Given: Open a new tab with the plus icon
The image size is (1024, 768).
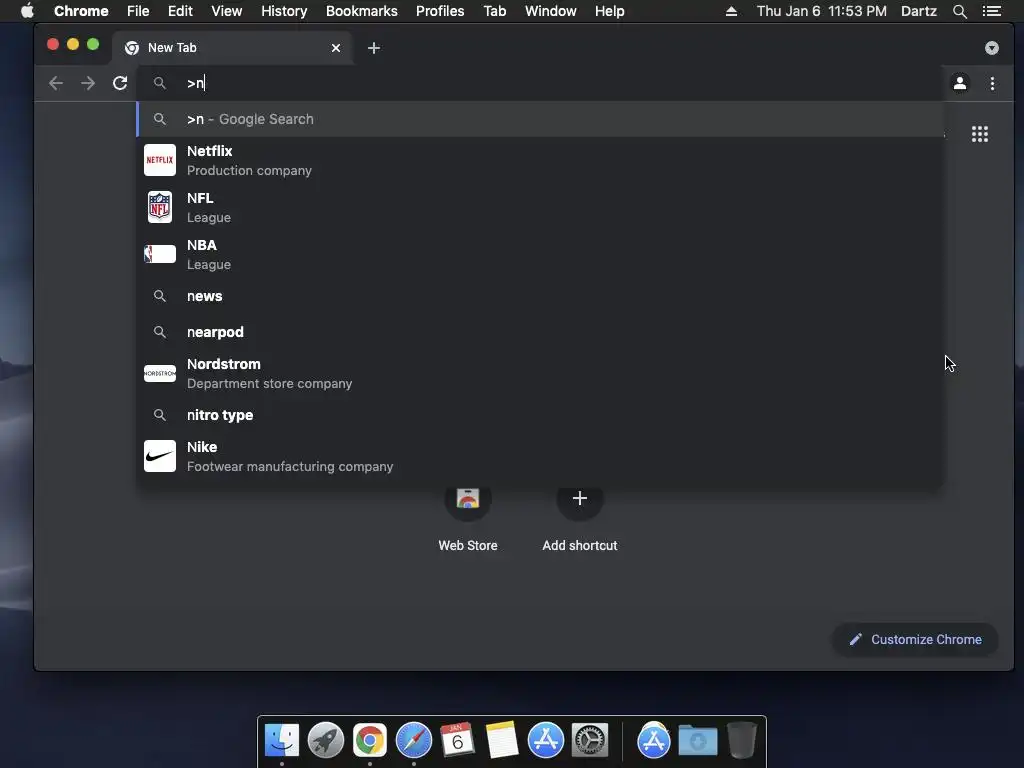Looking at the screenshot, I should point(374,48).
